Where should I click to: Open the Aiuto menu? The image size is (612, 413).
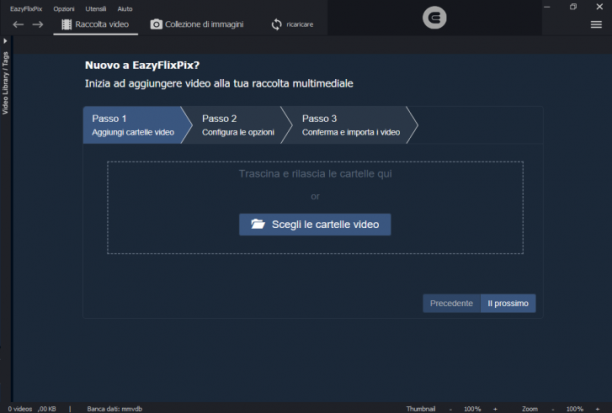pos(125,9)
